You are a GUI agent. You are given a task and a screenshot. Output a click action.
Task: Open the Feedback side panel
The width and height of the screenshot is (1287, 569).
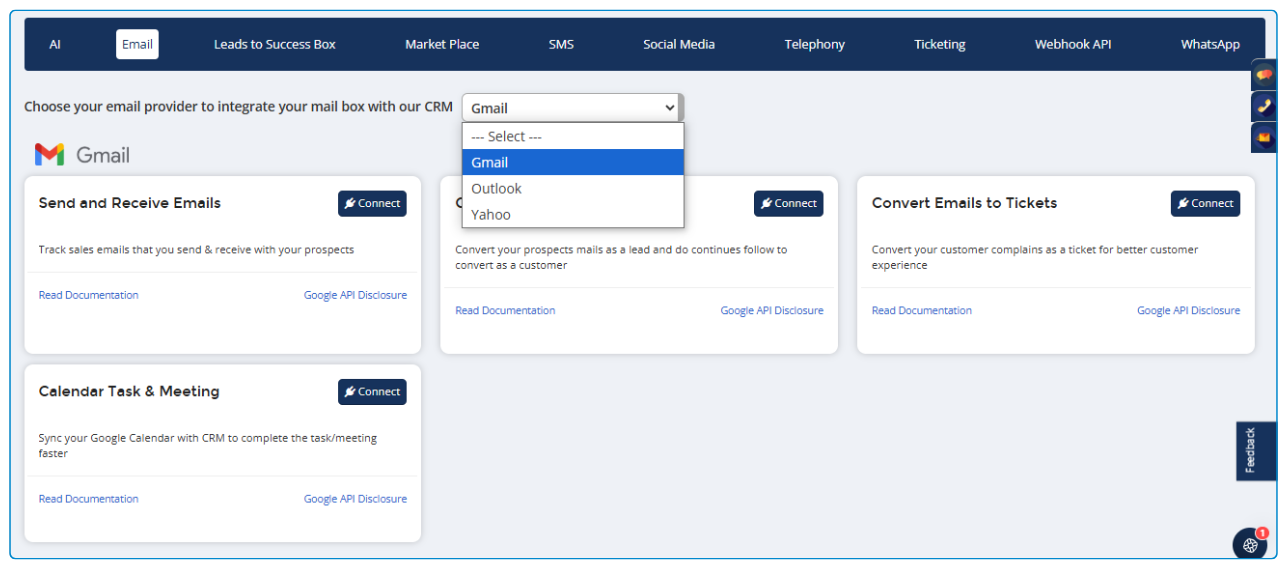coord(1256,451)
